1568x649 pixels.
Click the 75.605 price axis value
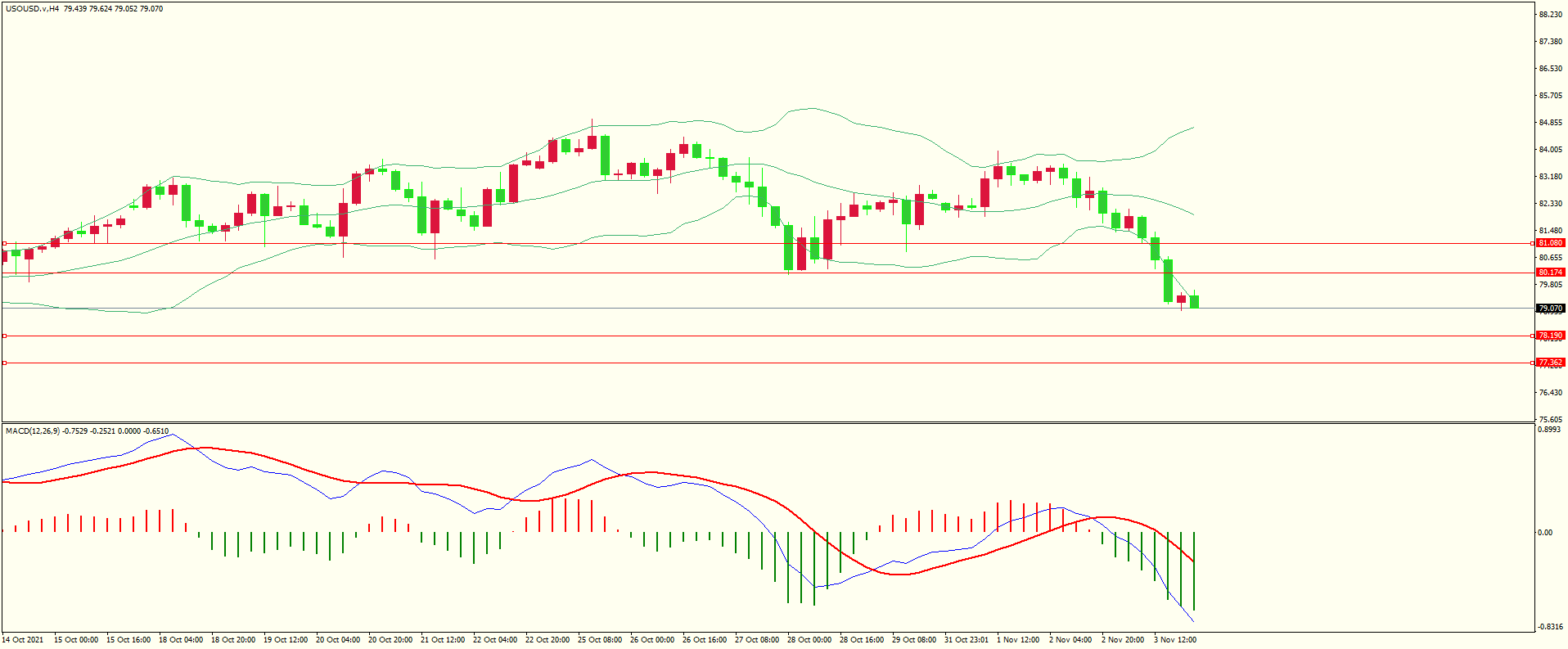coord(1551,420)
